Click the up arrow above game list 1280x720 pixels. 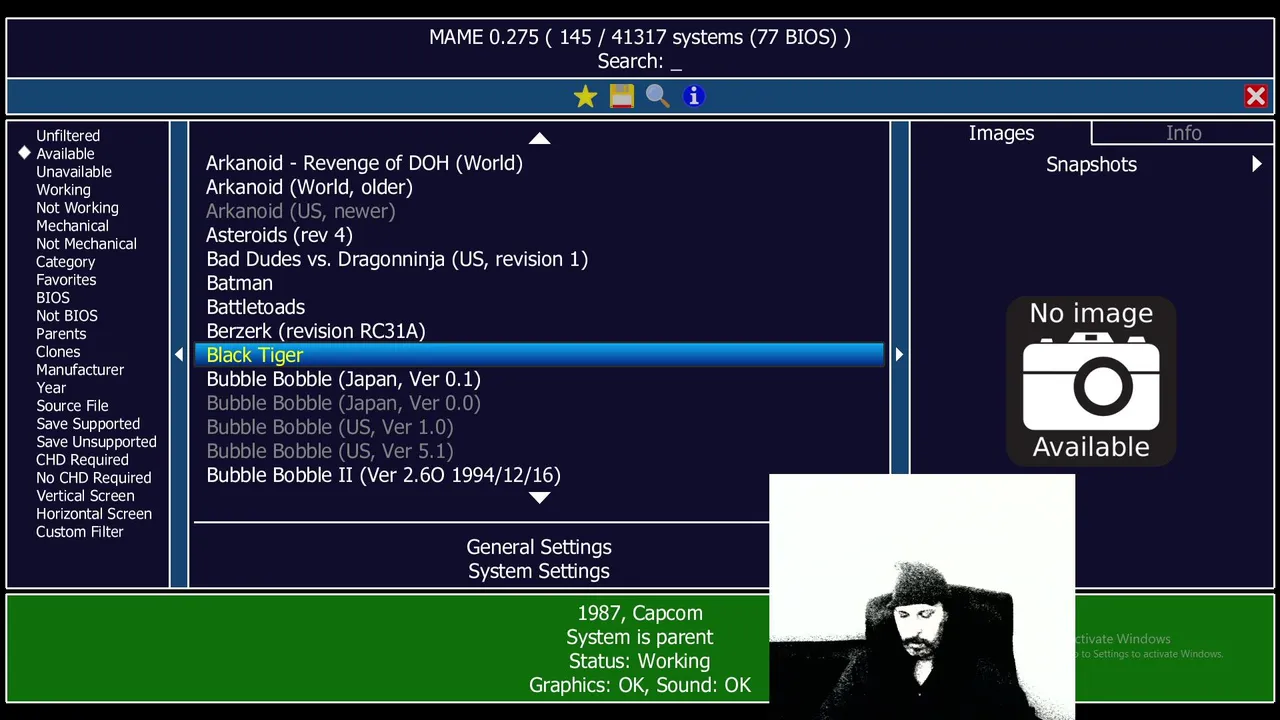coord(539,138)
